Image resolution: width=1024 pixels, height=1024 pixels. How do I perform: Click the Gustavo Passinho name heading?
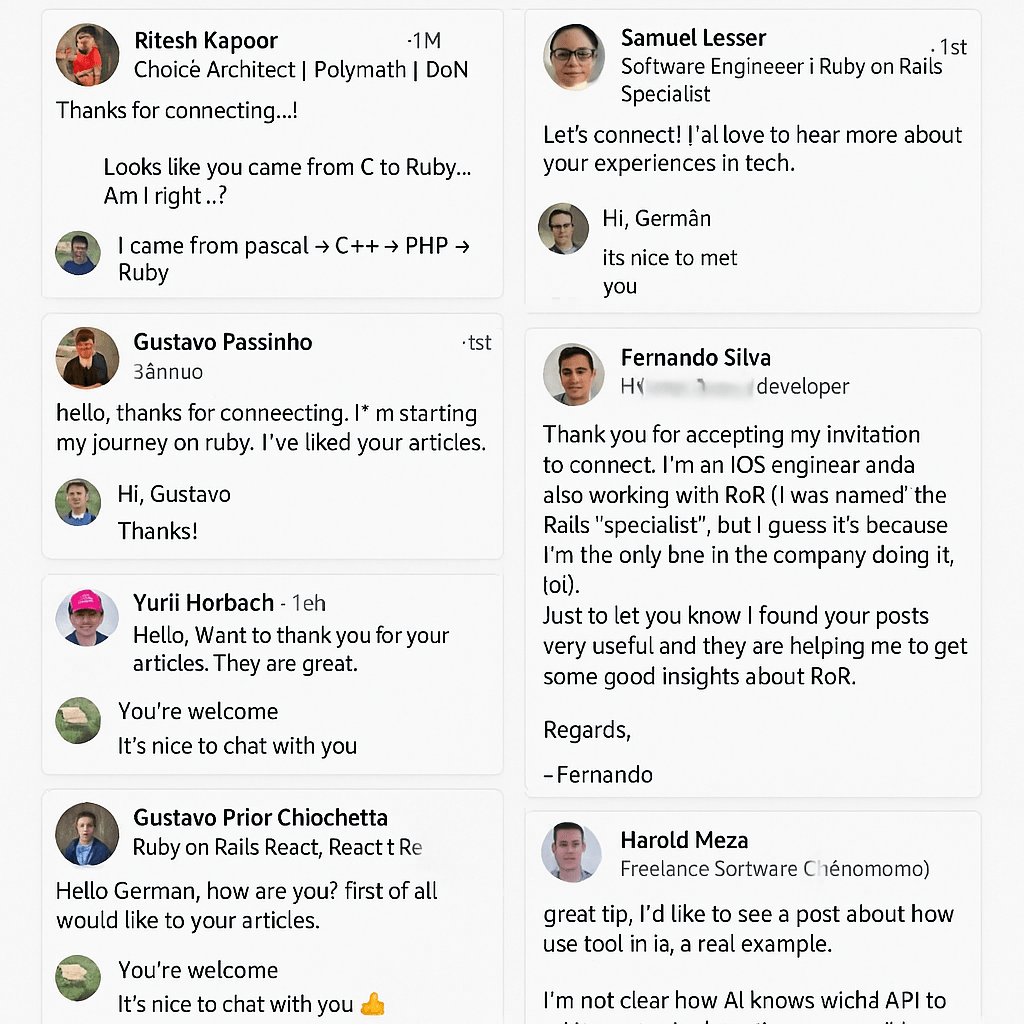(x=223, y=342)
